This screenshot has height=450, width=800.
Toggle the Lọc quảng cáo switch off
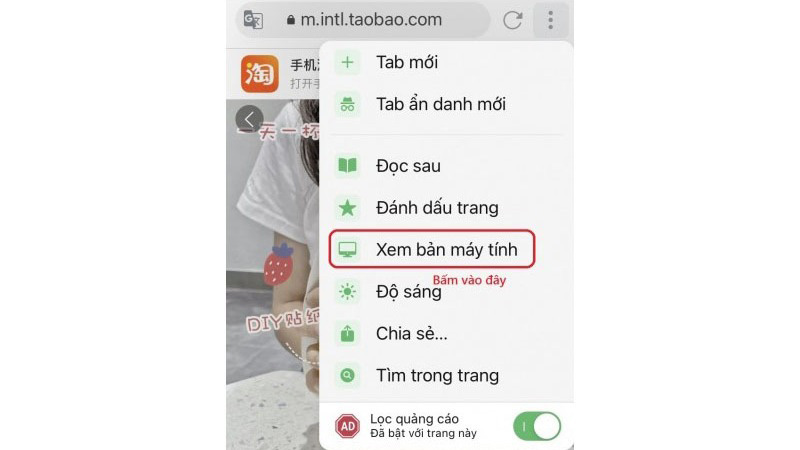(x=537, y=426)
